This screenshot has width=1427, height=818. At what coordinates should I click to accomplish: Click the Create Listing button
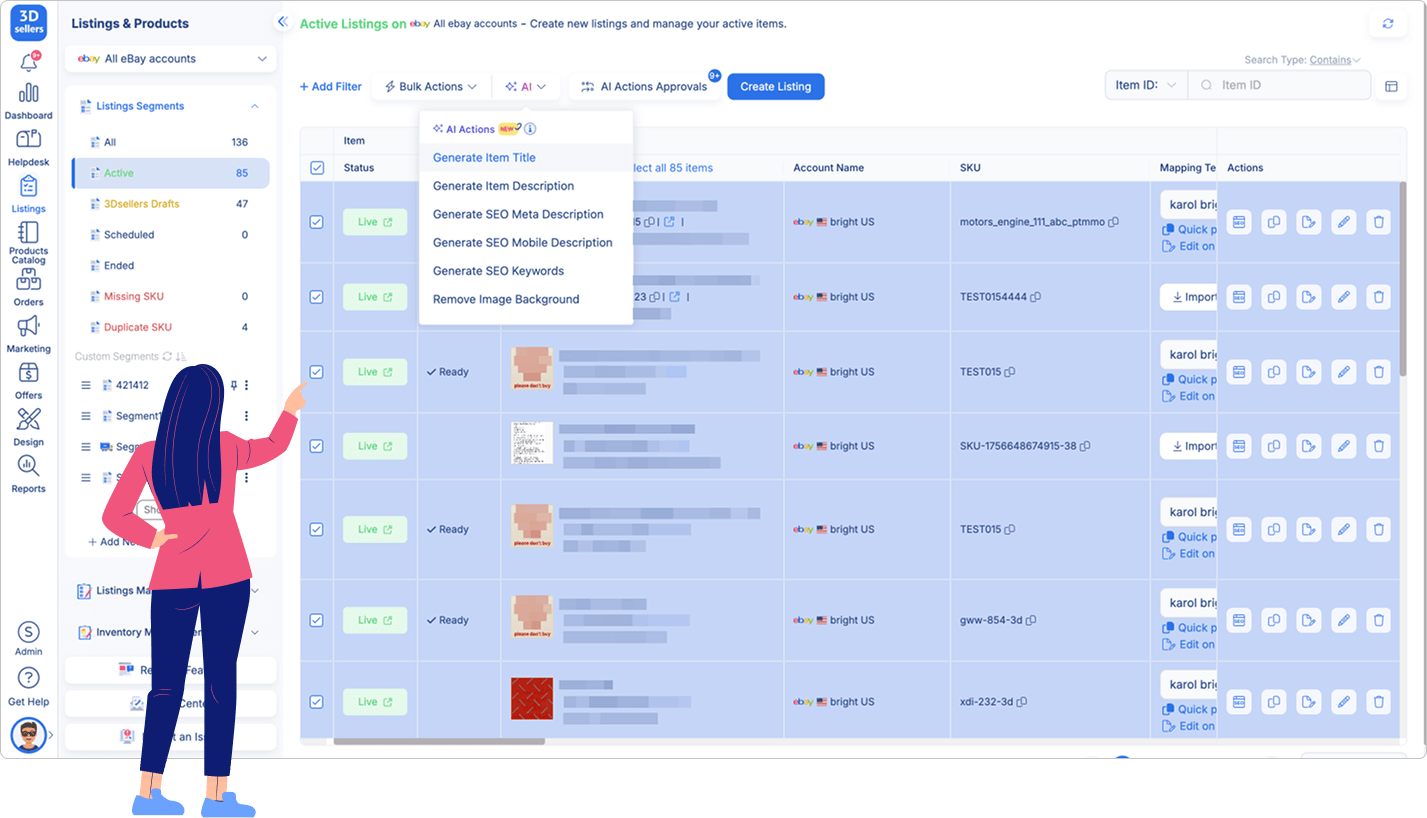pyautogui.click(x=776, y=87)
